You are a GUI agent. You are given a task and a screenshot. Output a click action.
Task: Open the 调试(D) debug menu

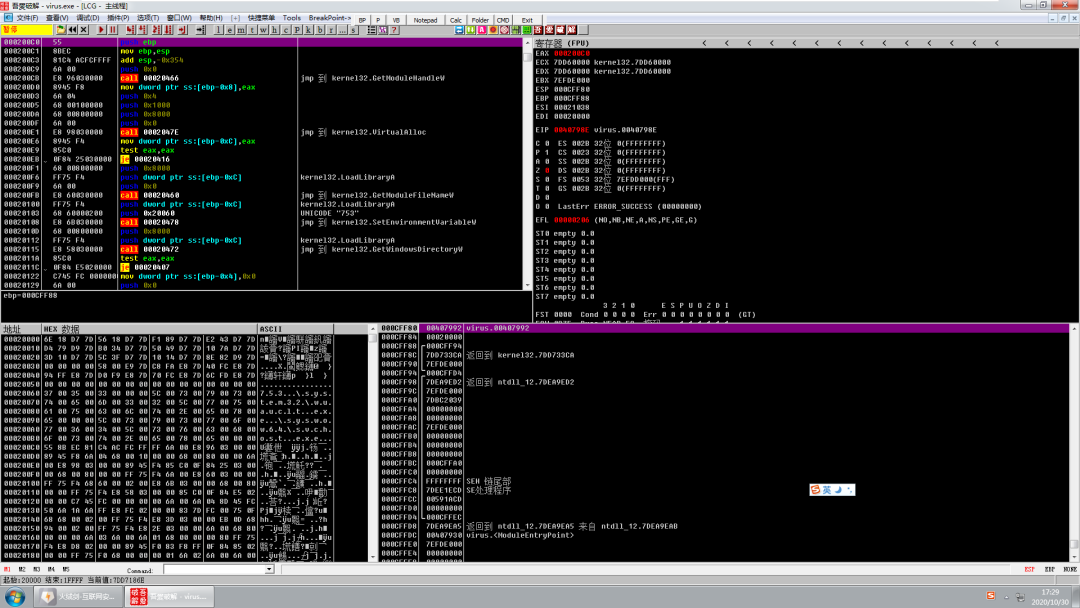(87, 18)
